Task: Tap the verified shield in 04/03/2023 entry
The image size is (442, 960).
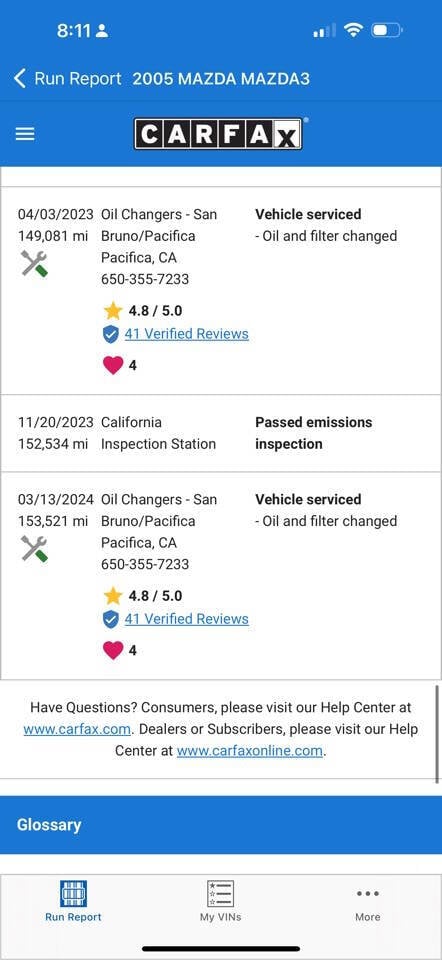Action: [111, 334]
